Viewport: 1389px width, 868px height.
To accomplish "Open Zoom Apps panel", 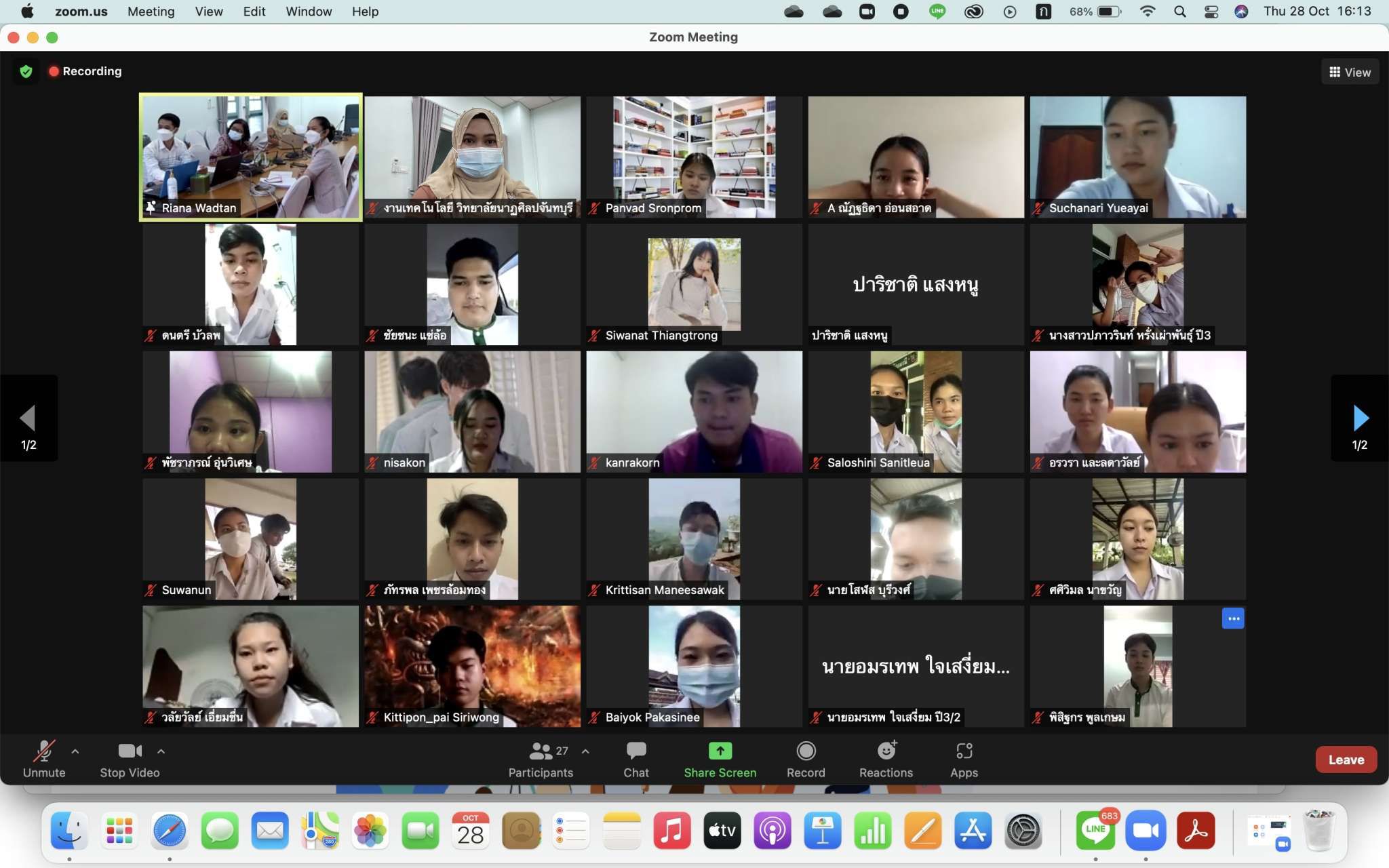I will click(964, 759).
